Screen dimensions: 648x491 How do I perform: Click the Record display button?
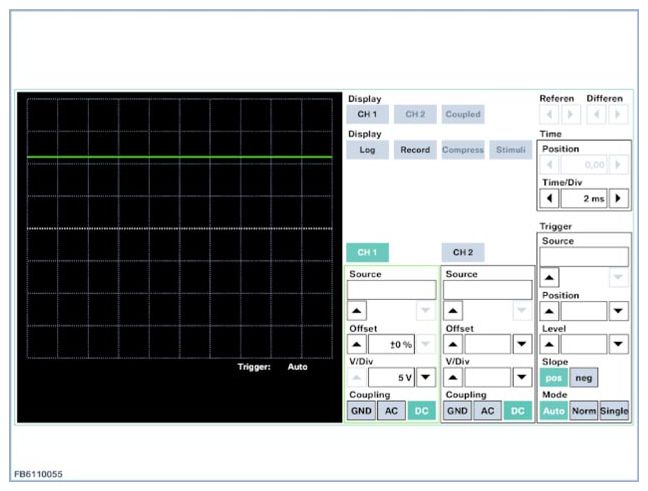414,150
